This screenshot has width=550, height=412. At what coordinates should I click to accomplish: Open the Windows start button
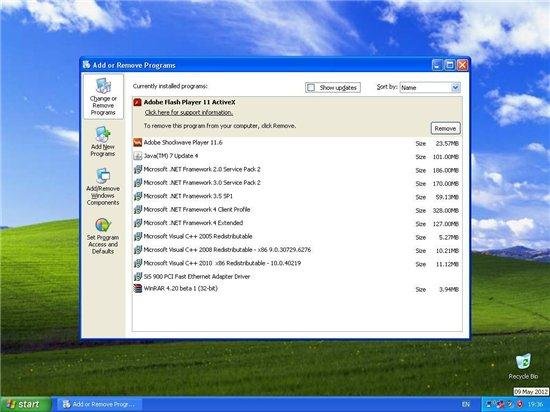point(25,404)
